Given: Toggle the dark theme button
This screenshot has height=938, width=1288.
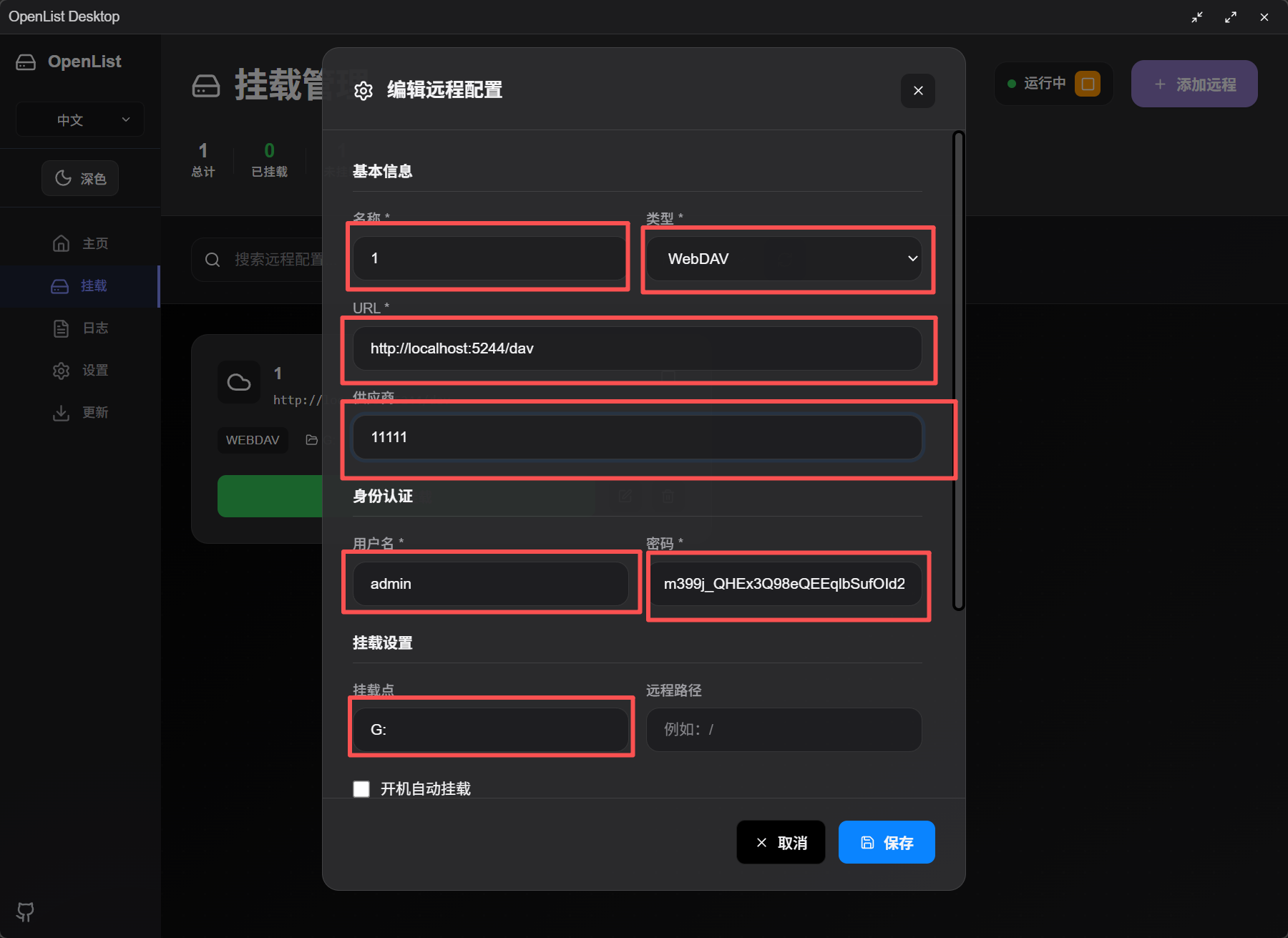Looking at the screenshot, I should pyautogui.click(x=80, y=178).
